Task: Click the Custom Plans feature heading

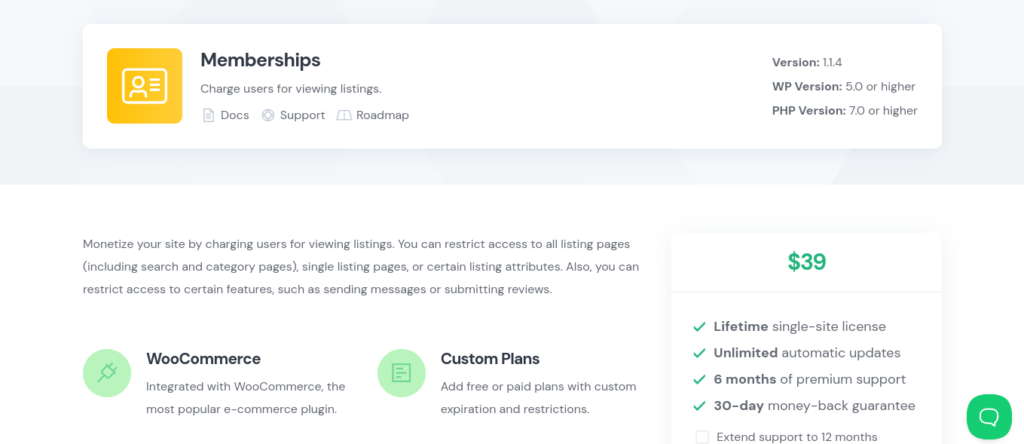Action: click(x=490, y=358)
